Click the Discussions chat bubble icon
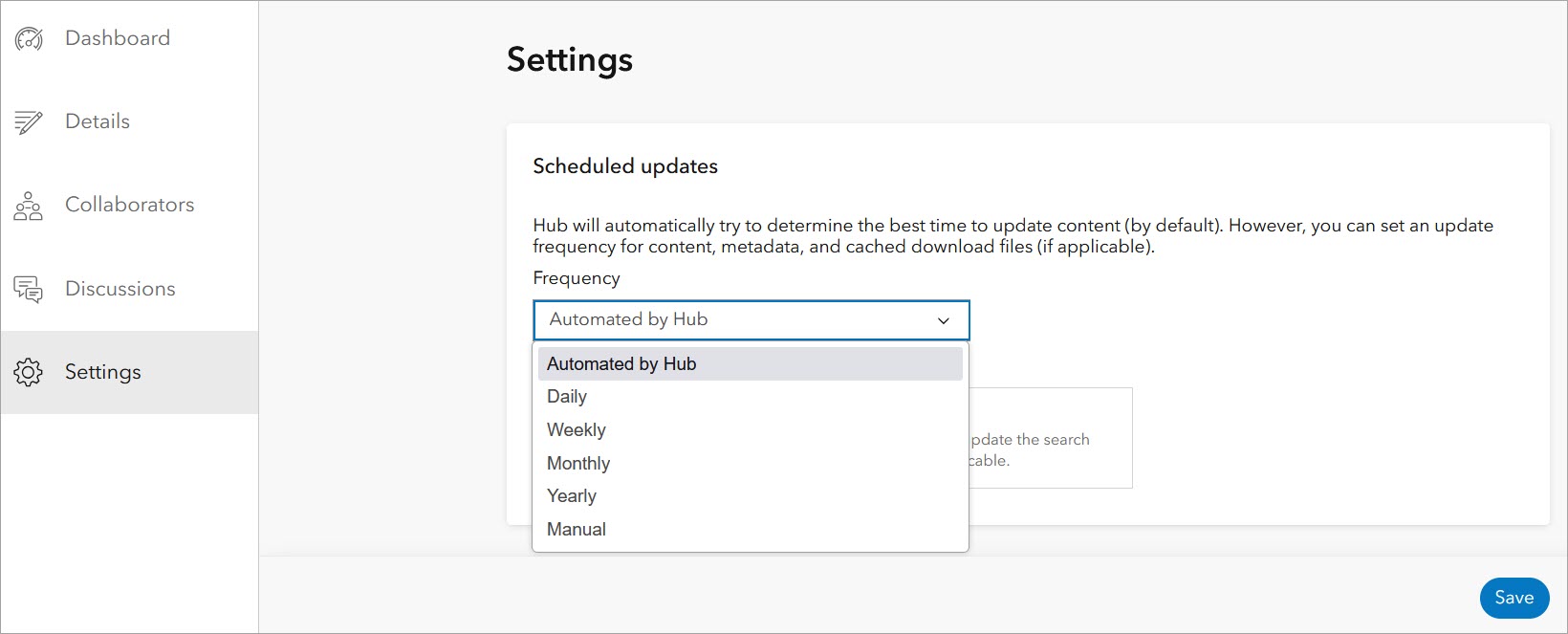Viewport: 1568px width, 634px height. pos(29,289)
